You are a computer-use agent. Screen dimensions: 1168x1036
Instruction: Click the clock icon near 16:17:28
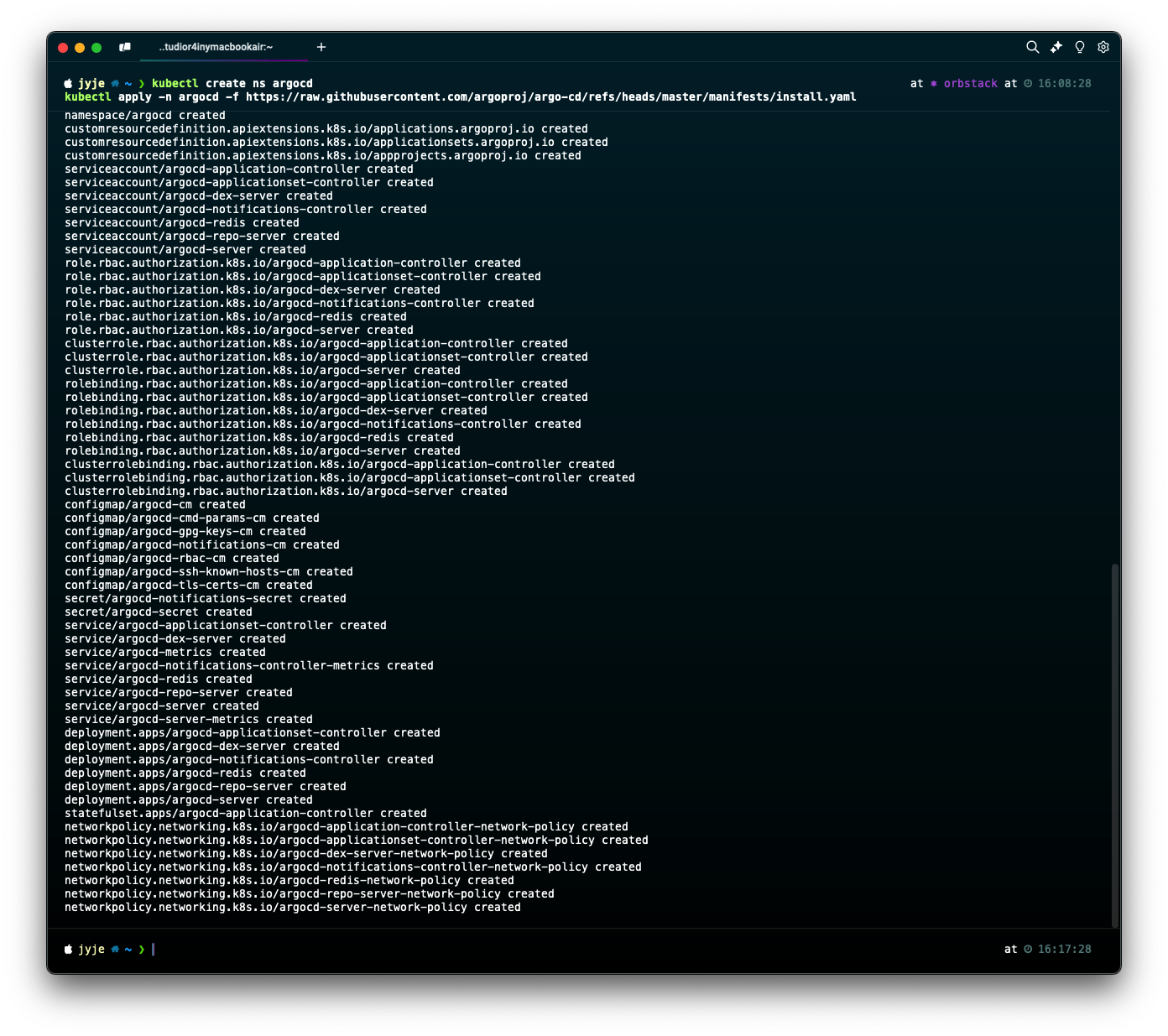1028,950
